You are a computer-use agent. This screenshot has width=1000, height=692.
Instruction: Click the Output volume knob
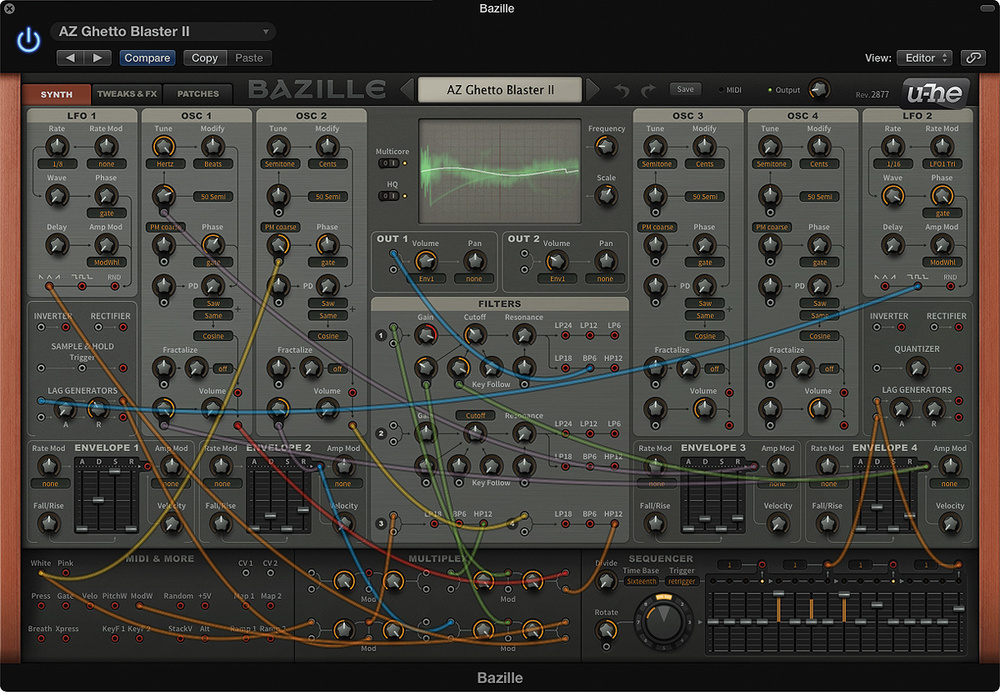tap(819, 89)
